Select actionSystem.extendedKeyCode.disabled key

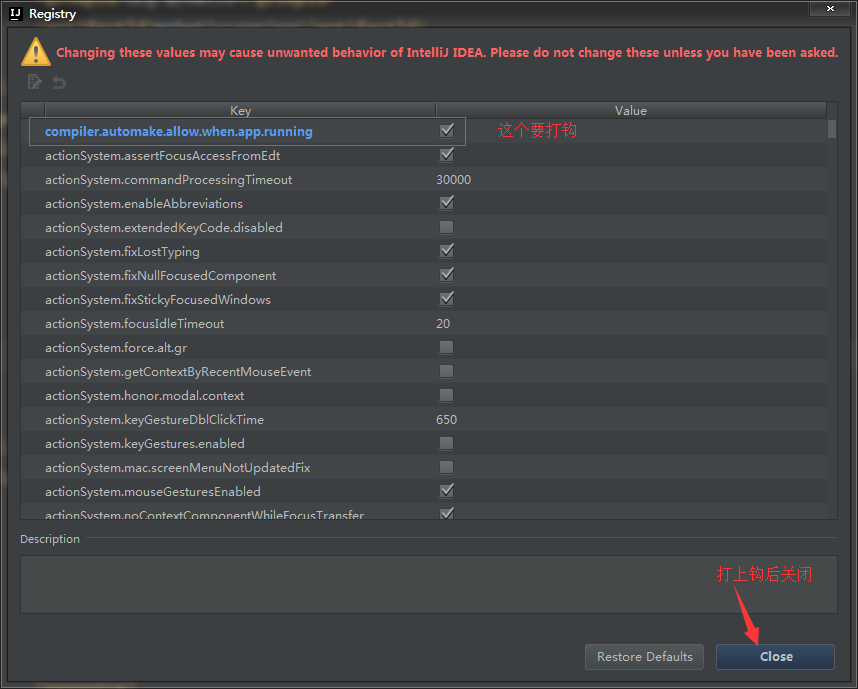tap(164, 228)
